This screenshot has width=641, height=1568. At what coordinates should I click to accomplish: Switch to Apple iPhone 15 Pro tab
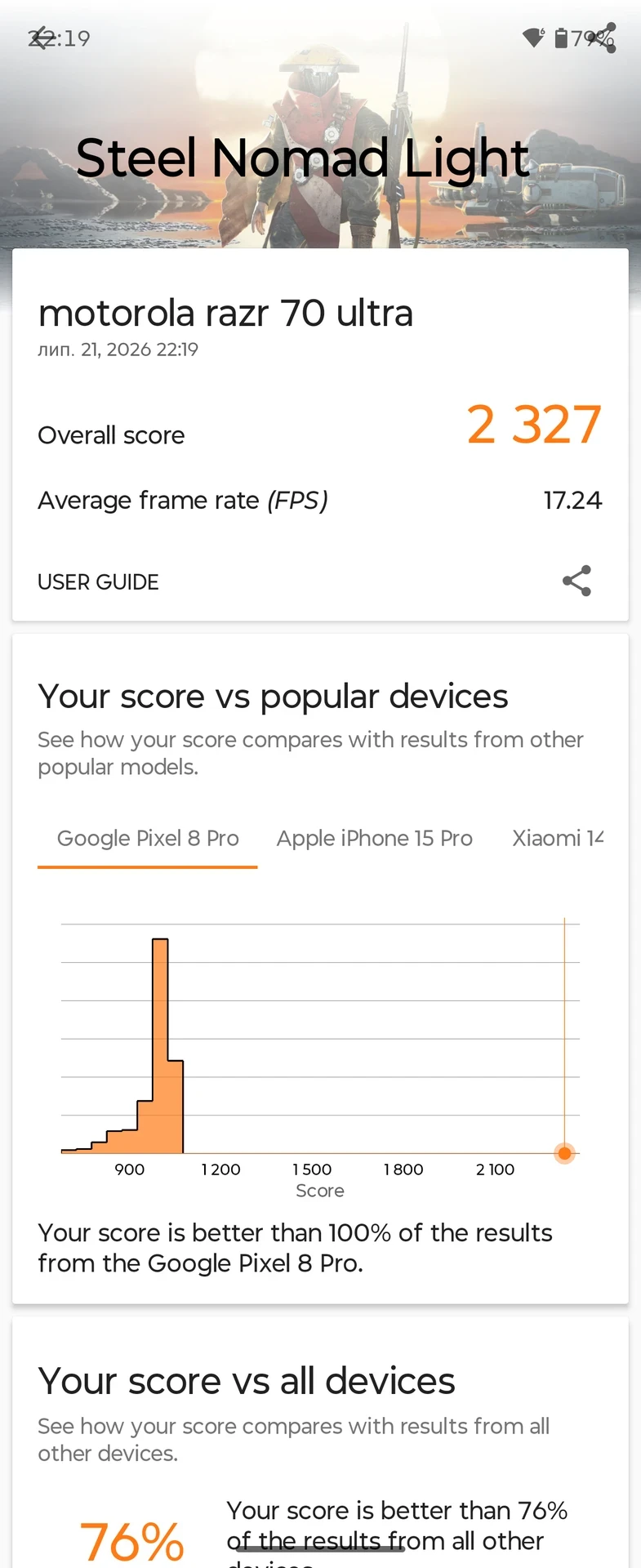click(375, 839)
